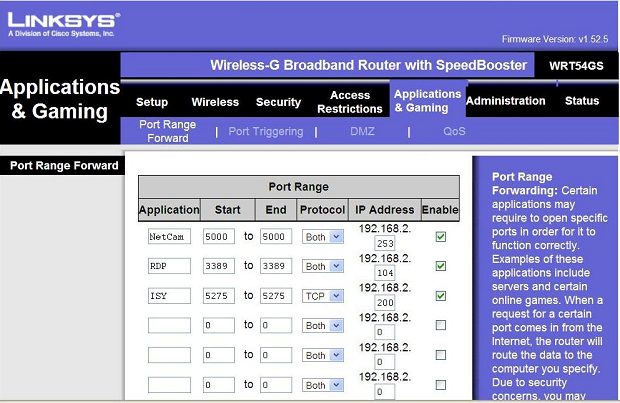Open protocol dropdown for NetCam row
Image resolution: width=620 pixels, height=403 pixels.
[323, 237]
